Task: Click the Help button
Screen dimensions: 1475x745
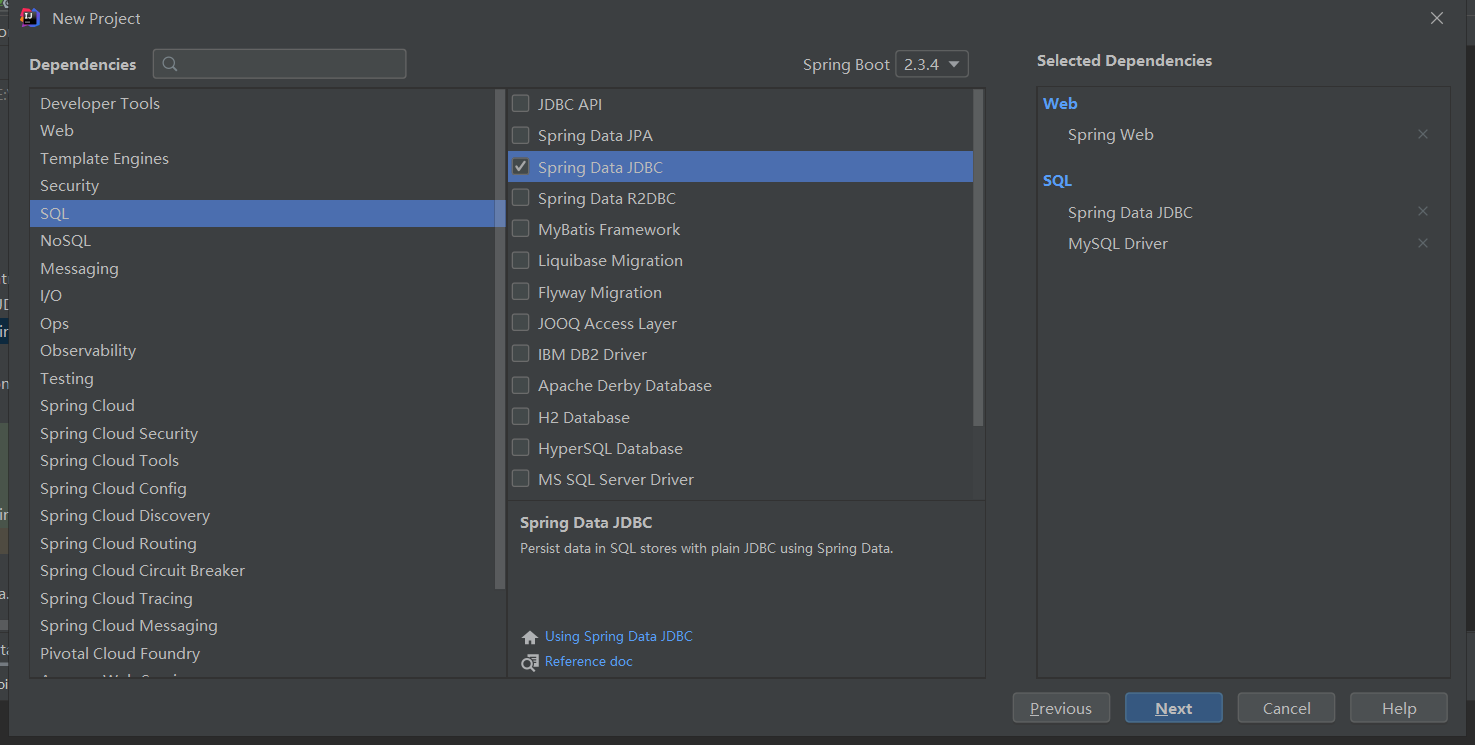Action: [1399, 708]
